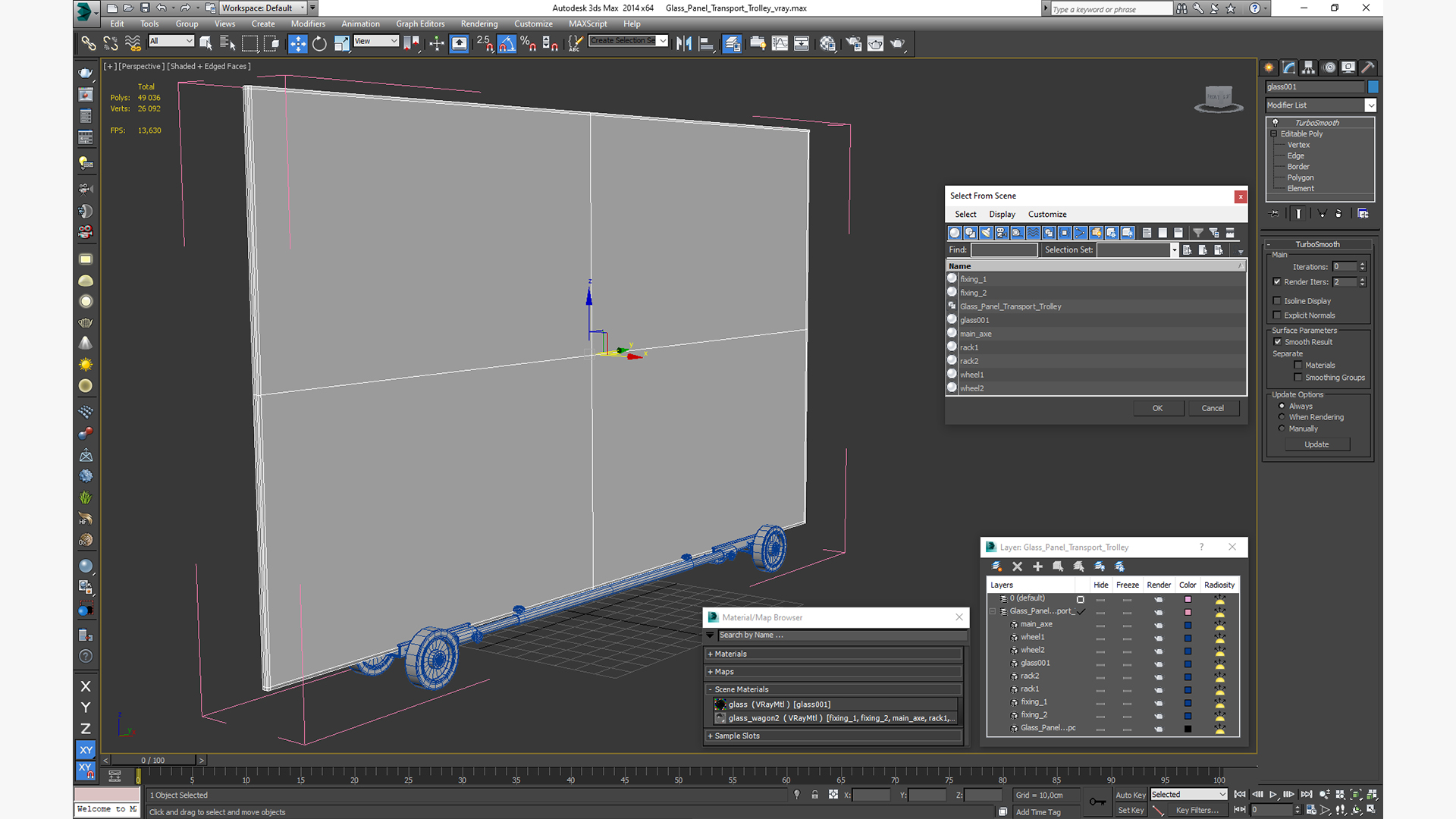This screenshot has width=1456, height=819.
Task: Toggle the Render Iters checkbox
Action: point(1277,282)
